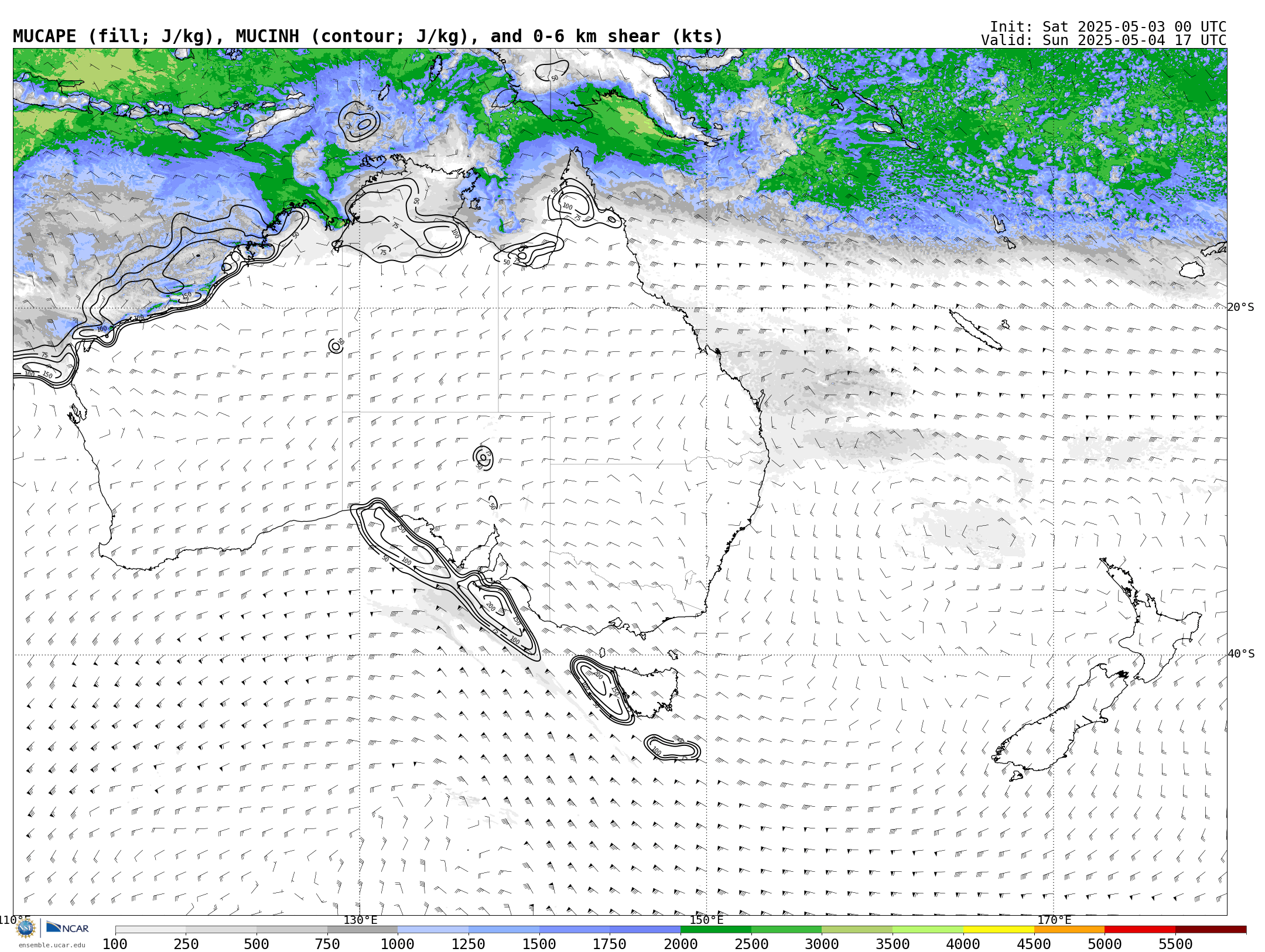Image resolution: width=1265 pixels, height=952 pixels.
Task: Click the NCAR logo
Action: point(67,928)
